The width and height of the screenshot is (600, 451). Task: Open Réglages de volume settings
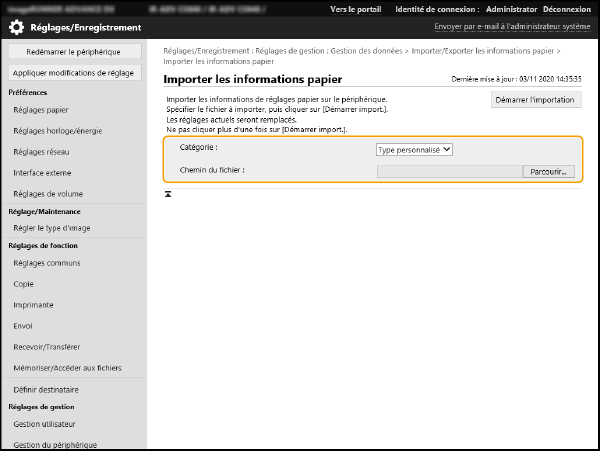pos(48,194)
